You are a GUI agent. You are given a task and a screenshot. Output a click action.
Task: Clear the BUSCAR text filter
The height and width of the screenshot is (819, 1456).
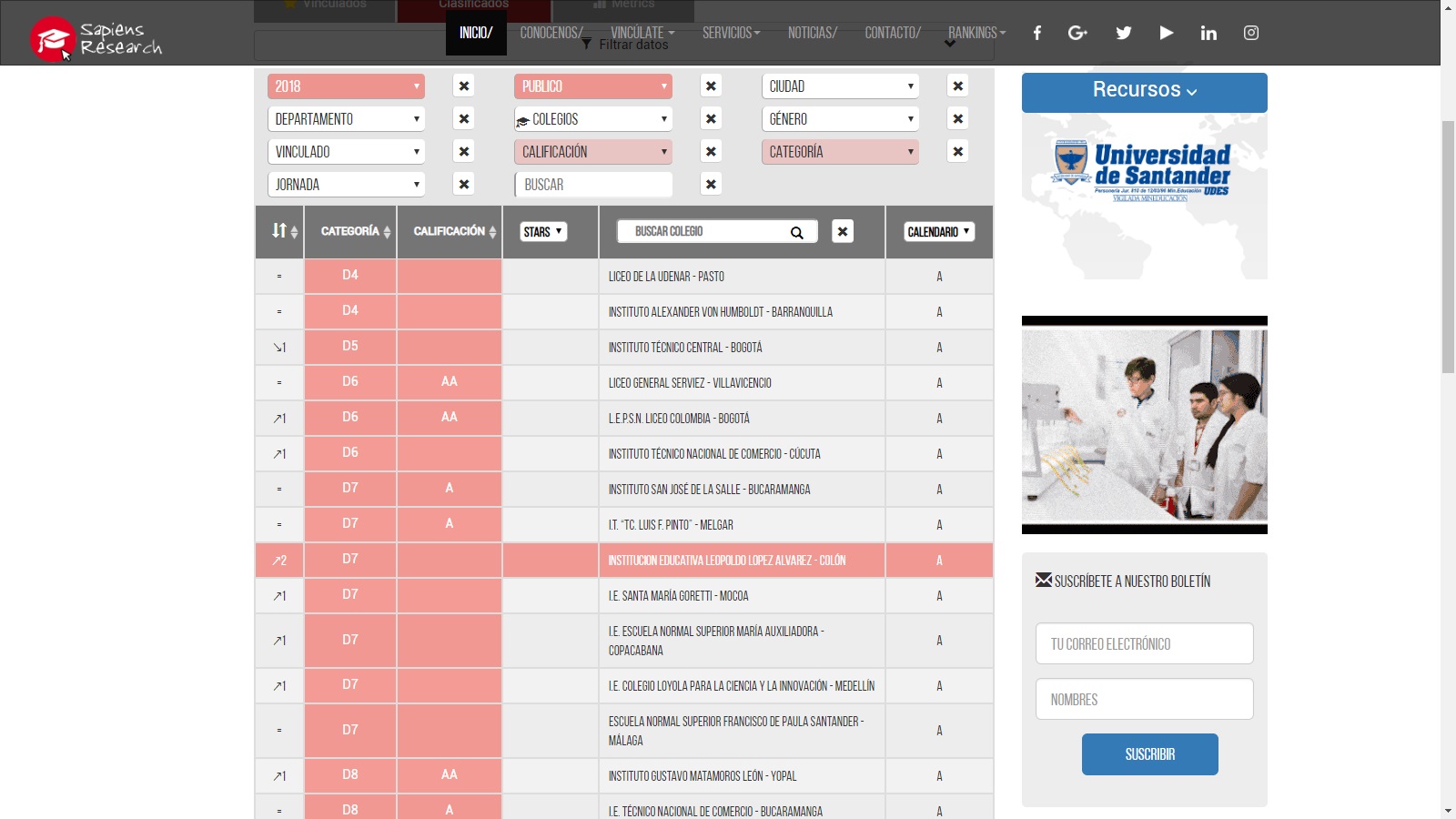(x=712, y=185)
